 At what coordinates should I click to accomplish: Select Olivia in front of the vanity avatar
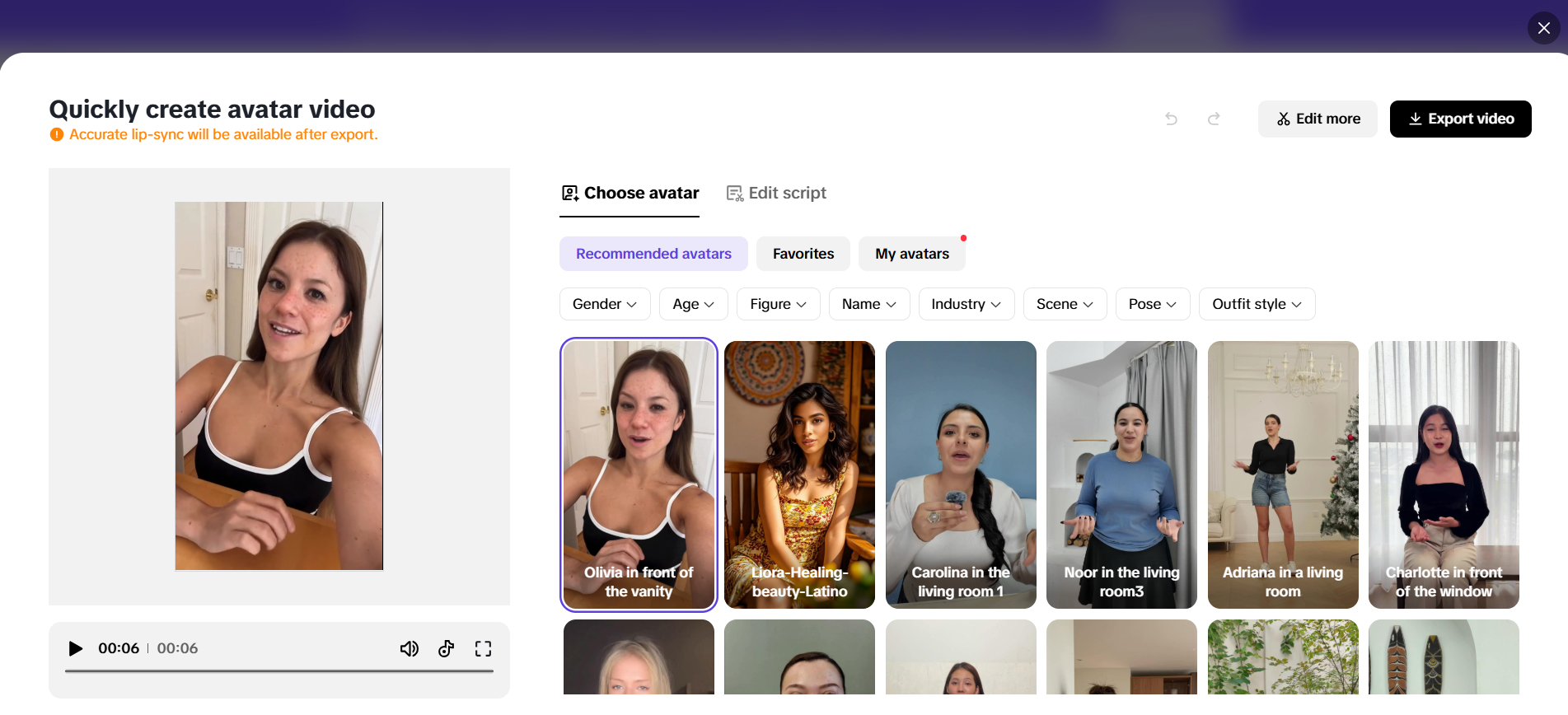click(x=639, y=474)
